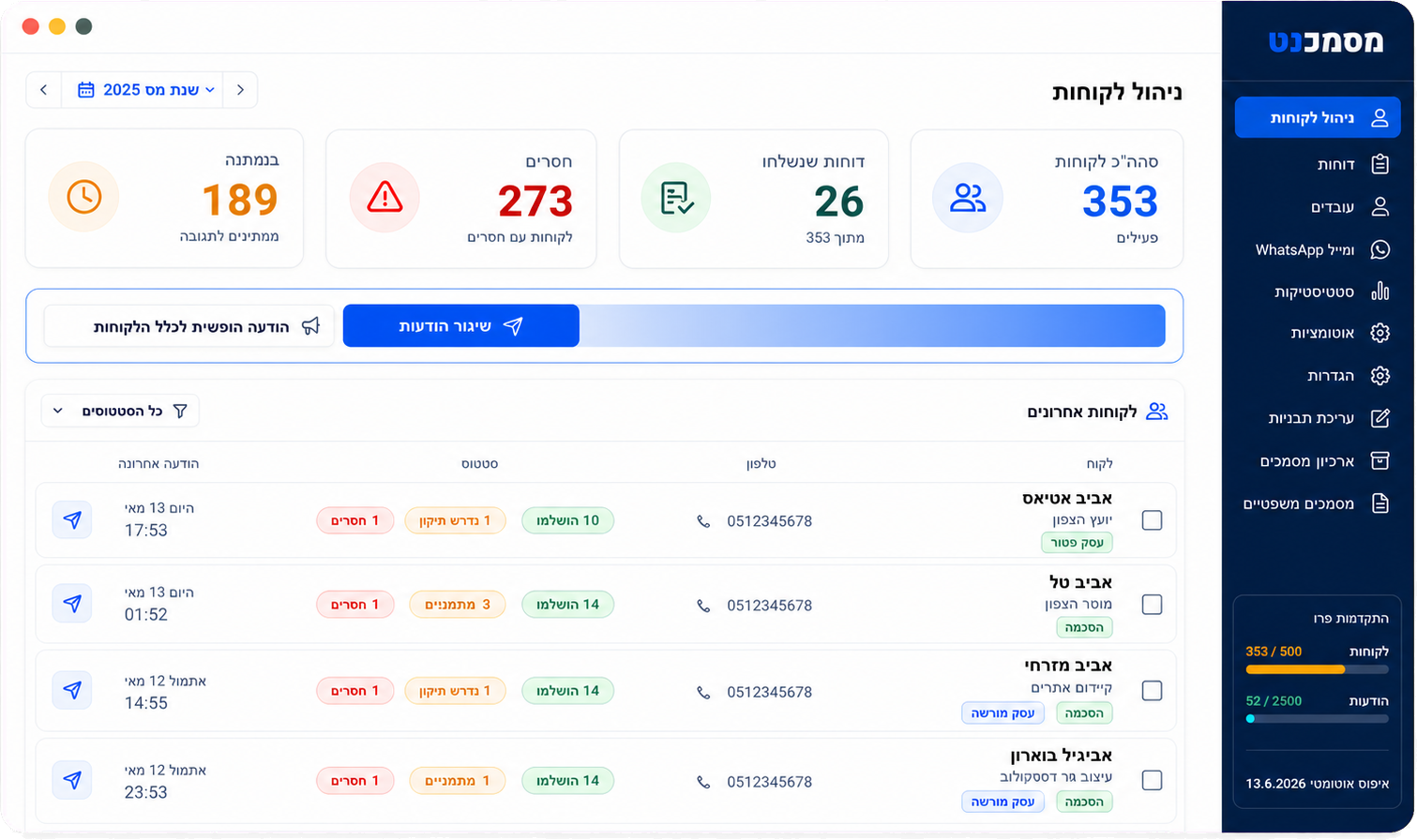Click הודעה הופשית לכלל הלקוחות button
This screenshot has width=1417, height=840.
pyautogui.click(x=189, y=326)
